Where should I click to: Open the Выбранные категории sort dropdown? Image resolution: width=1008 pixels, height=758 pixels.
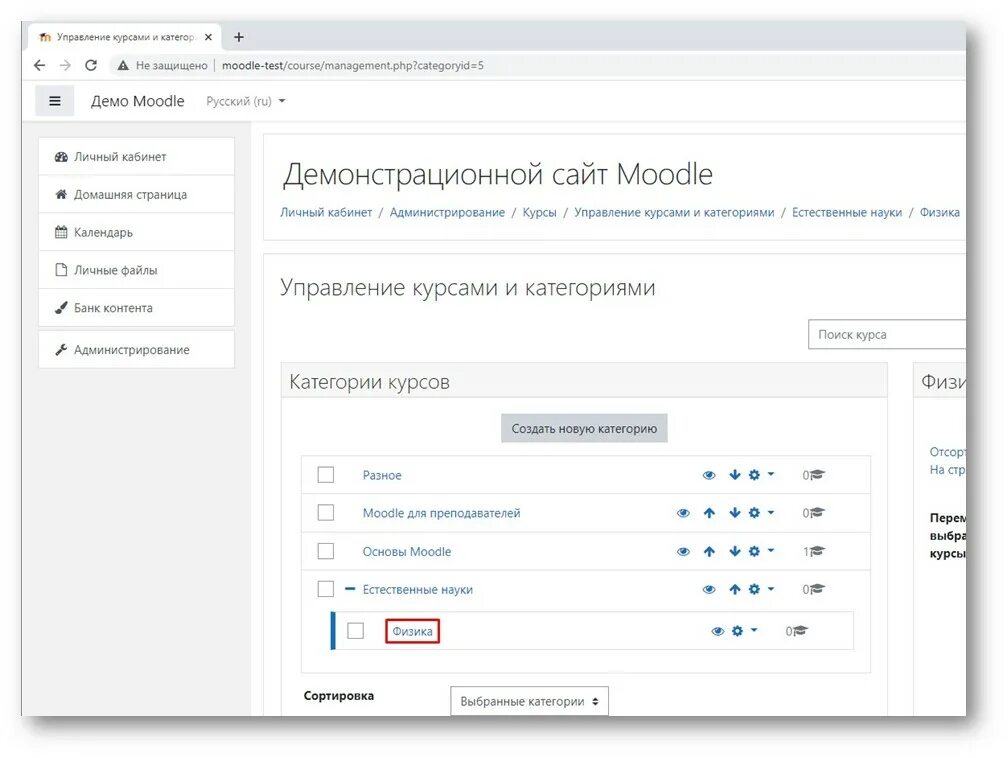coord(529,701)
